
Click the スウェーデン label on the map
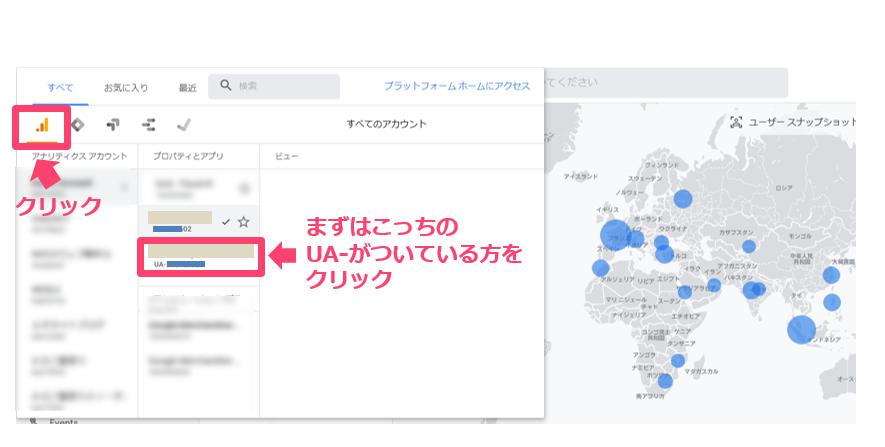645,178
